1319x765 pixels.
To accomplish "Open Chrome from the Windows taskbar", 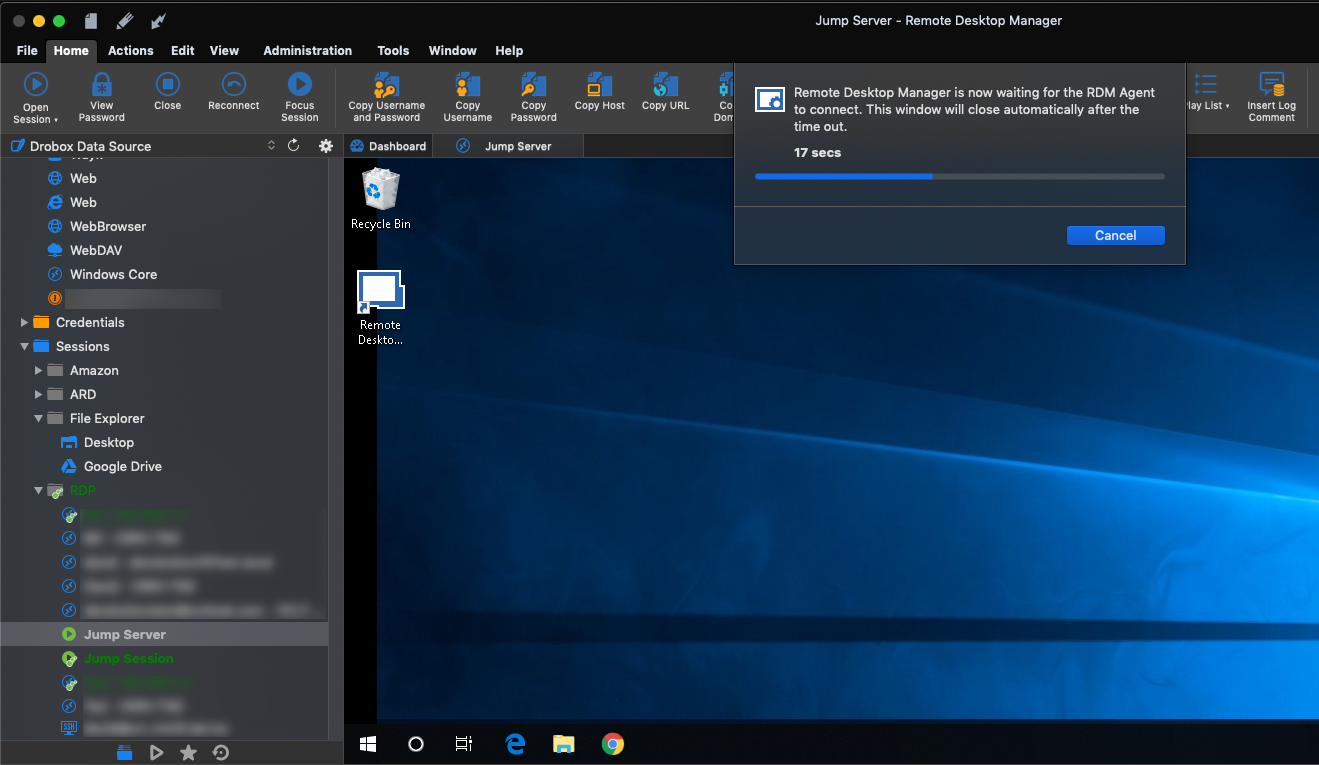I will (x=613, y=744).
